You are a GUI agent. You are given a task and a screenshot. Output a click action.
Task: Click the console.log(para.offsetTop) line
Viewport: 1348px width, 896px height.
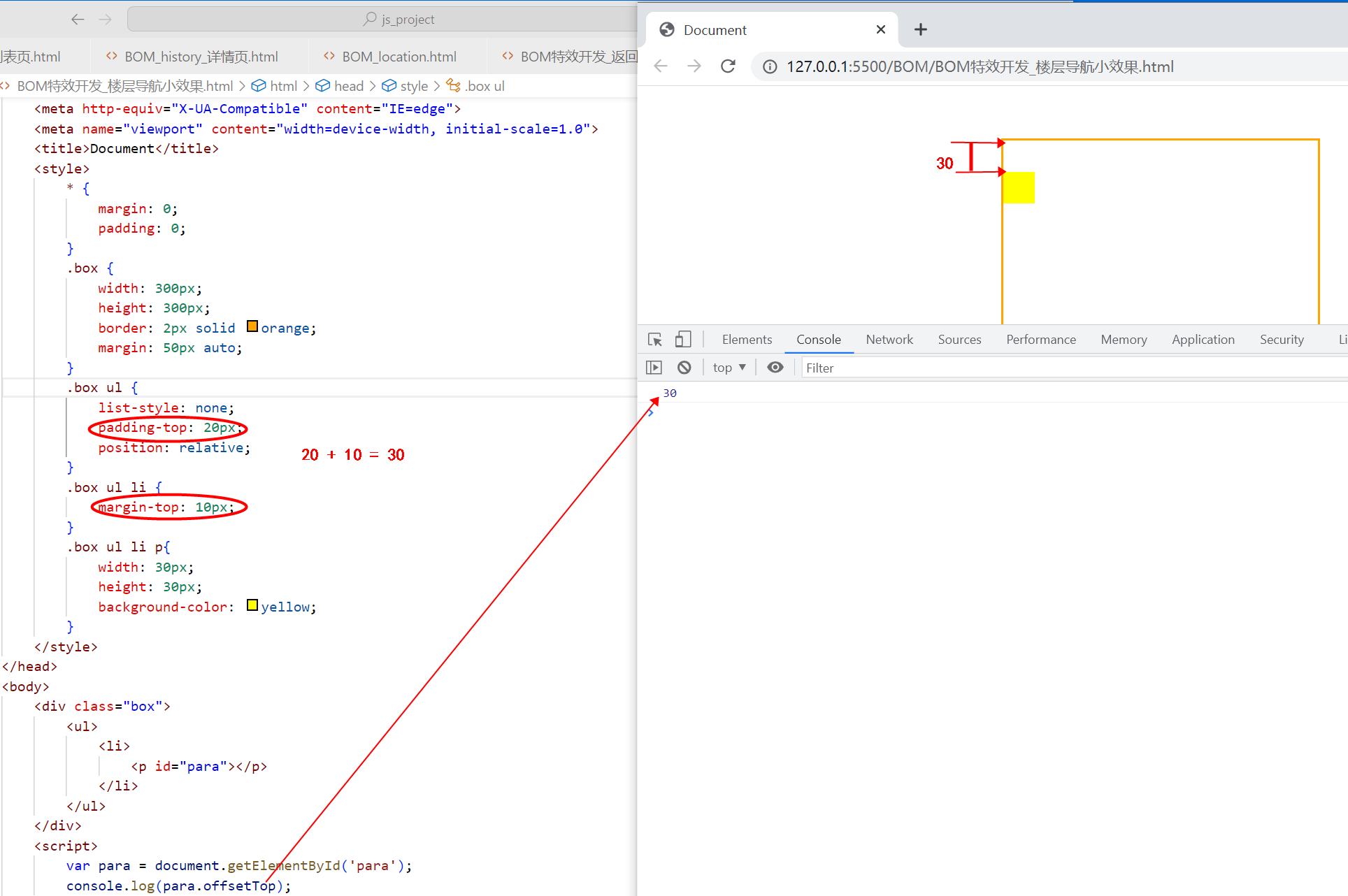coord(178,886)
